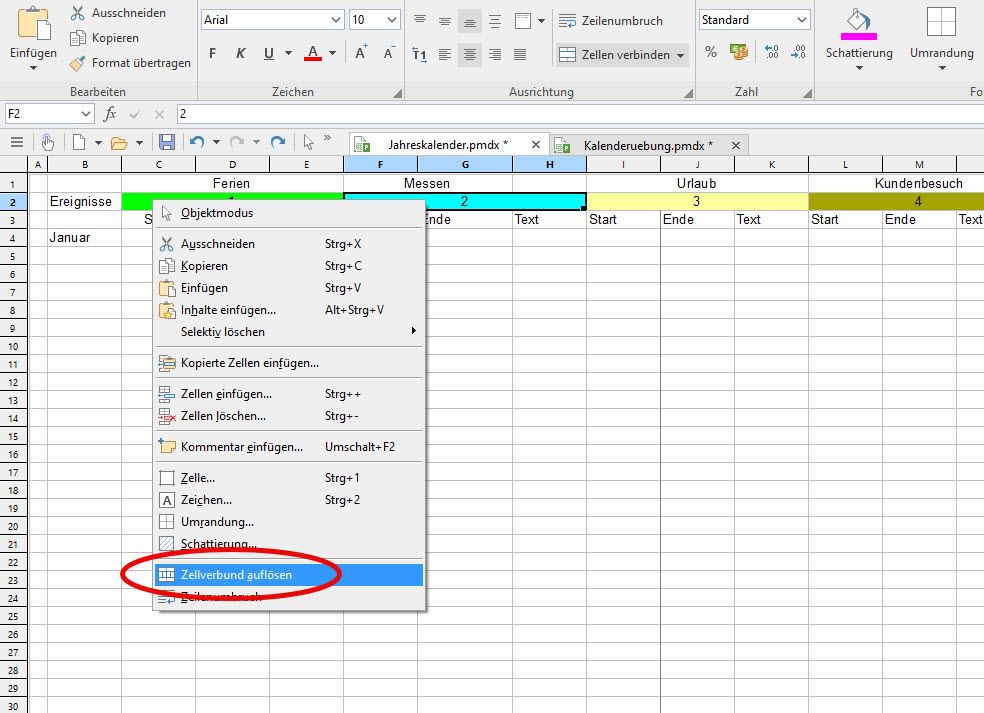
Task: Toggle bold formatting (F button)
Action: pos(212,54)
